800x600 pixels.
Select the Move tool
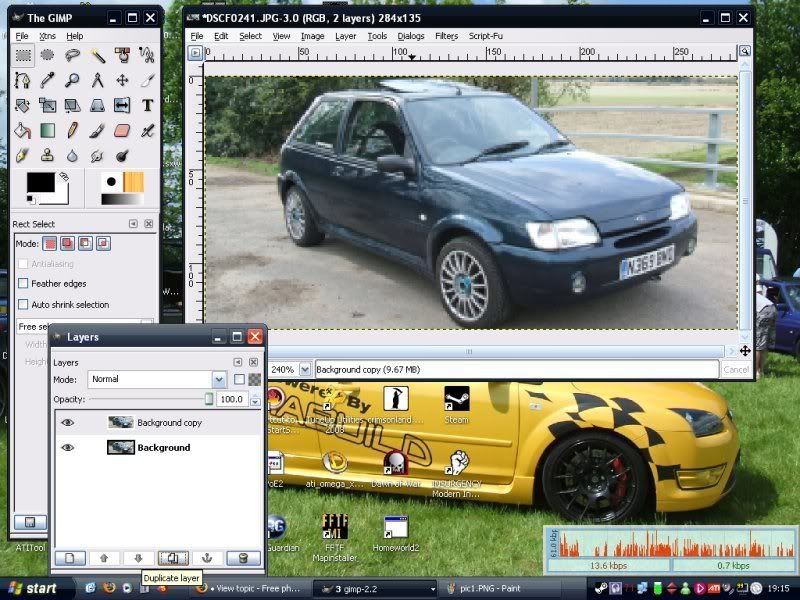122,80
